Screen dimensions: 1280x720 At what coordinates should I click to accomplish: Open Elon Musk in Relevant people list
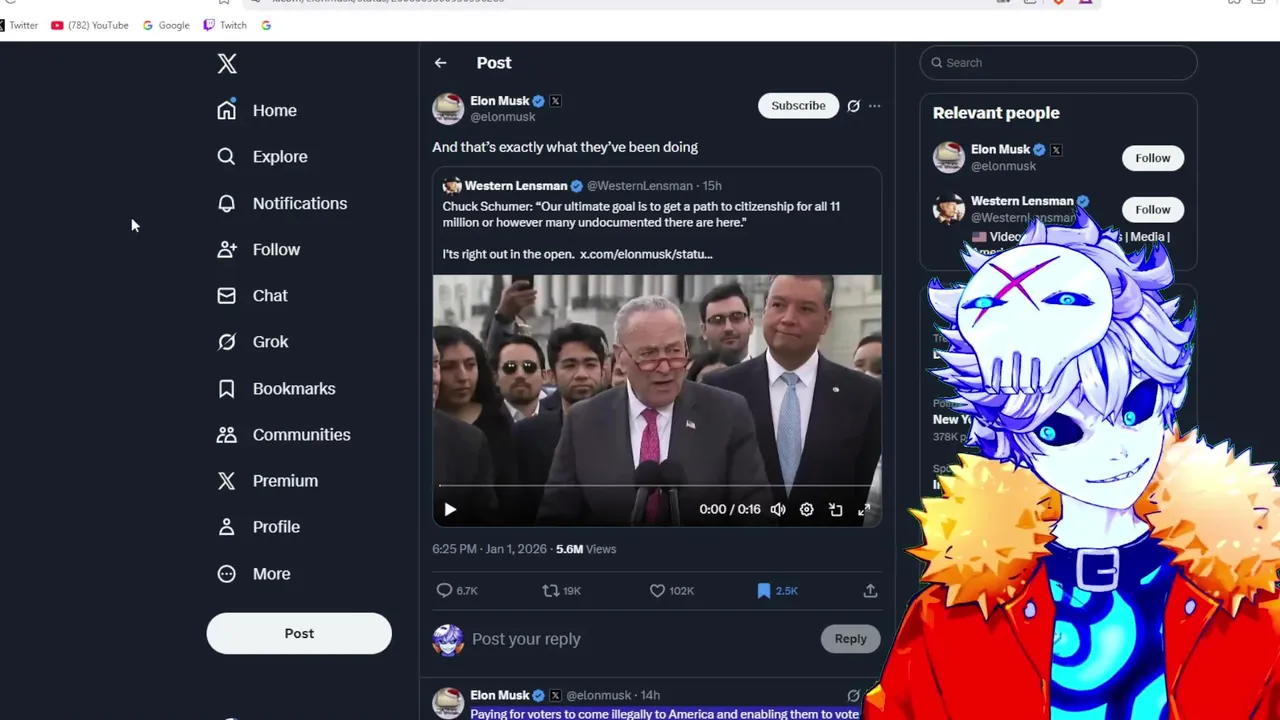pyautogui.click(x=1000, y=150)
